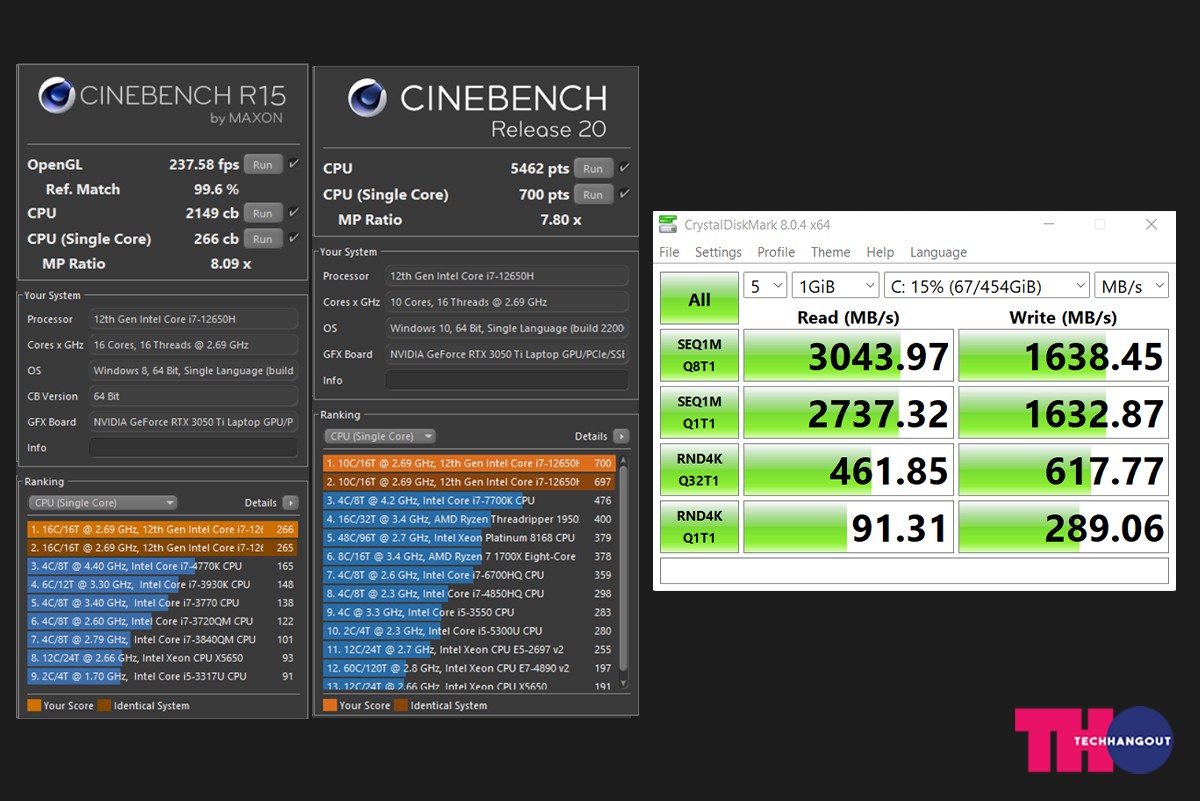Screen dimensions: 1200x801
Task: Open the test count dropdown showing 5
Action: pyautogui.click(x=765, y=286)
